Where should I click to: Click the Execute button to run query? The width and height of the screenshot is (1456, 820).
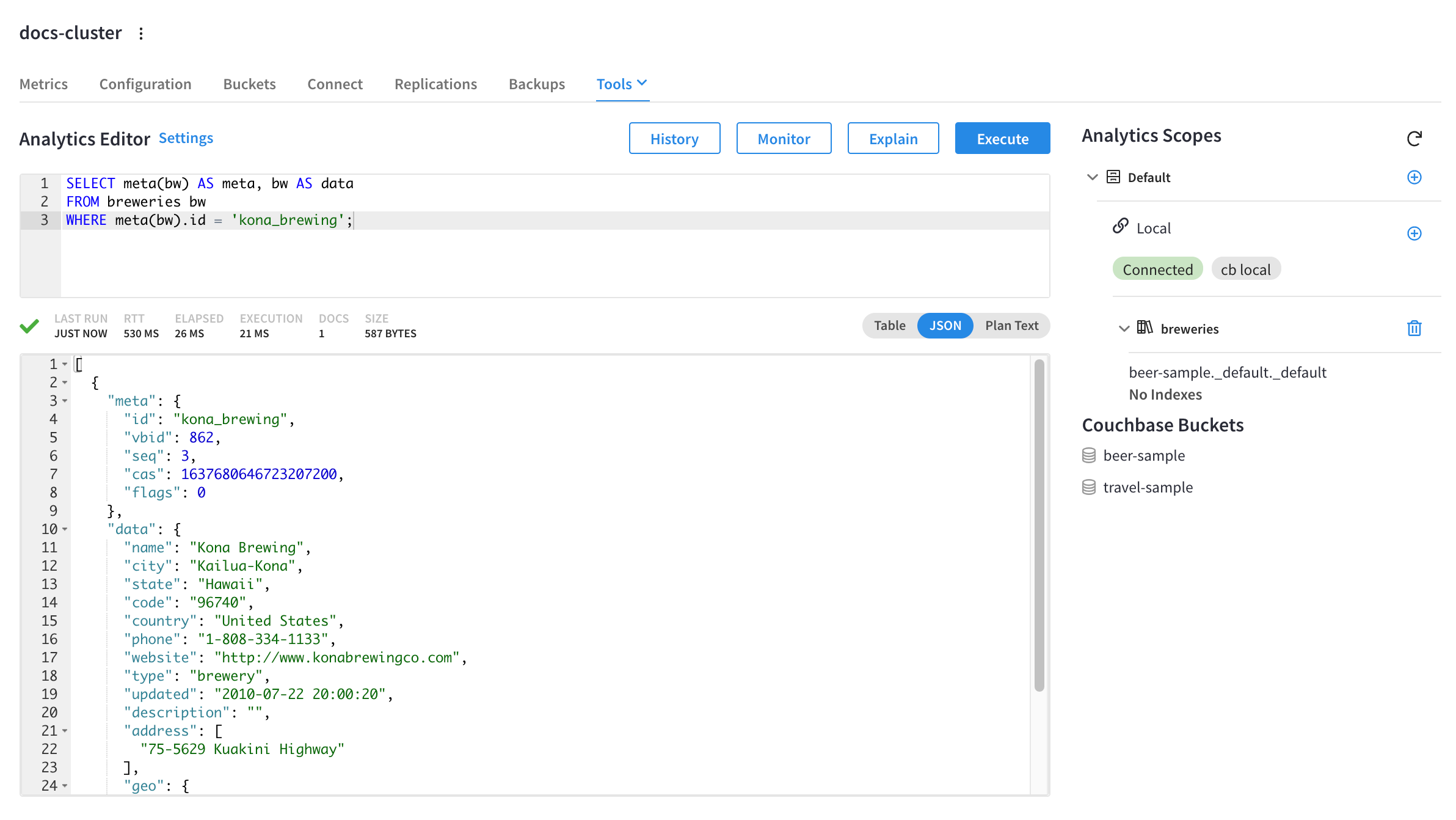tap(1003, 138)
